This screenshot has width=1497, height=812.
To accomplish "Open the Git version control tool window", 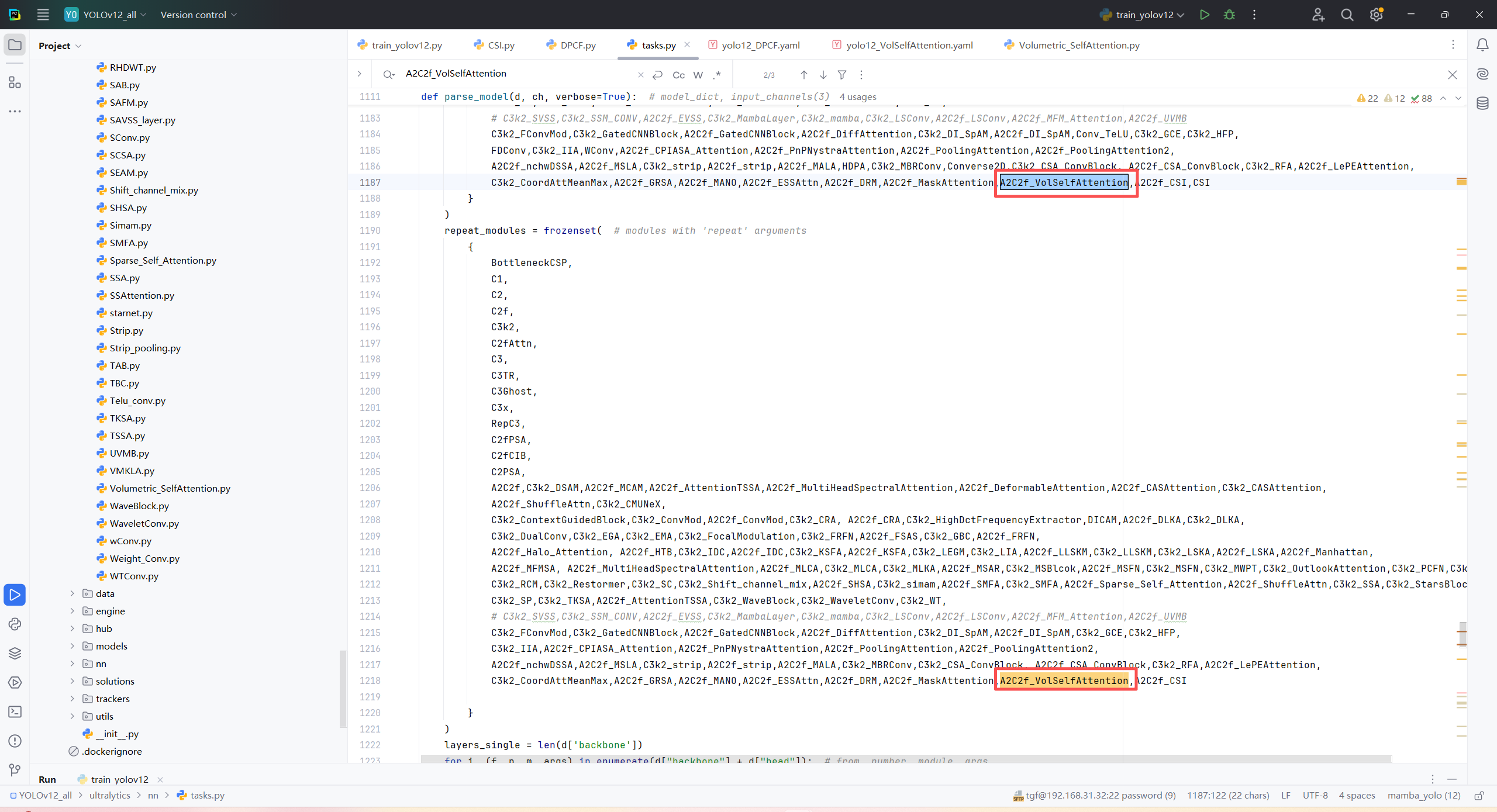I will pyautogui.click(x=15, y=770).
